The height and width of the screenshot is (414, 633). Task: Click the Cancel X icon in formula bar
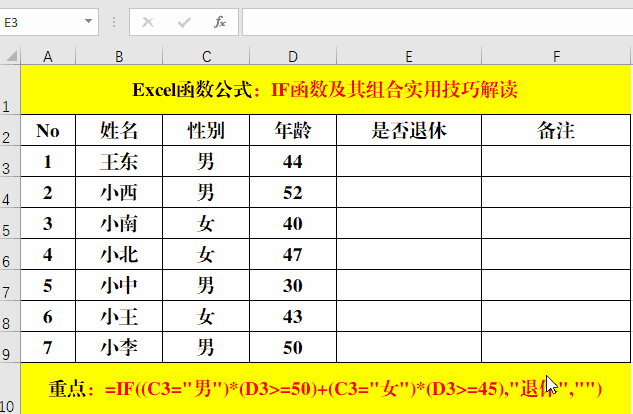pos(148,22)
